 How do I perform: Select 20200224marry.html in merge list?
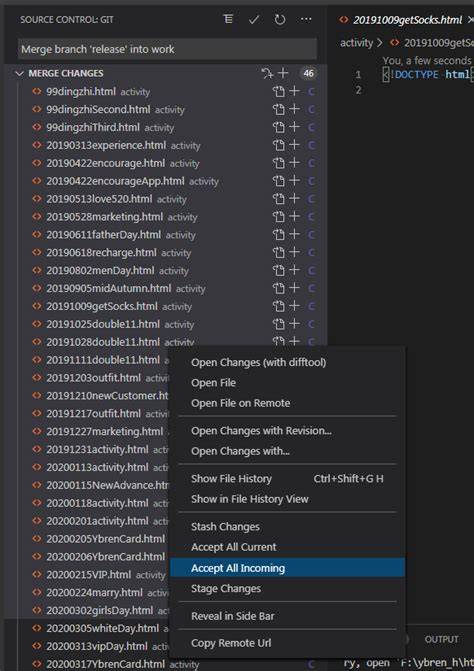(x=94, y=593)
